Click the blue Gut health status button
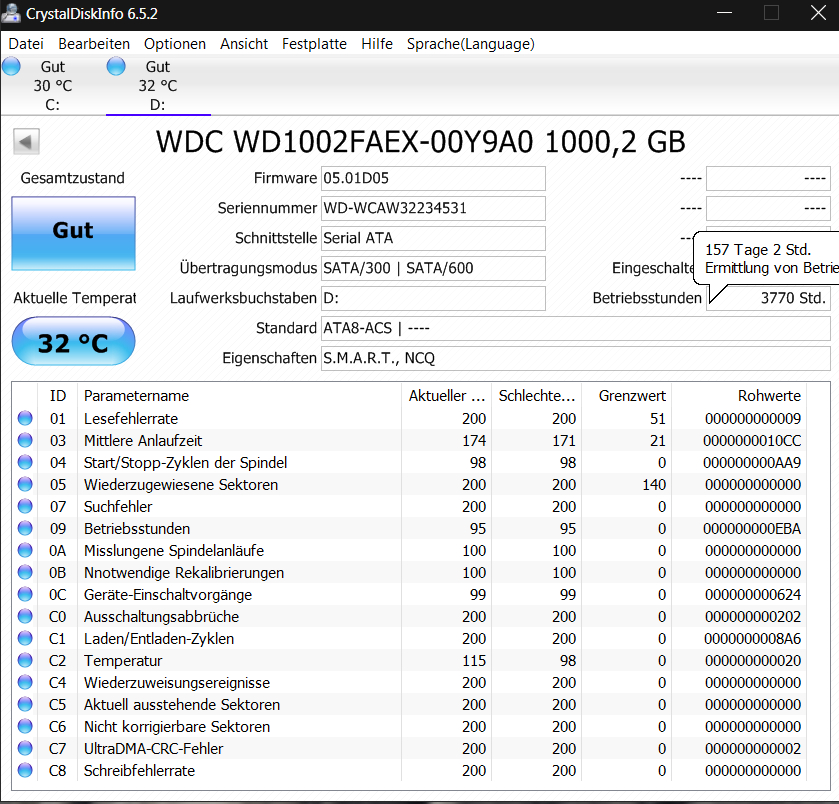Viewport: 839px width, 804px height. [73, 233]
